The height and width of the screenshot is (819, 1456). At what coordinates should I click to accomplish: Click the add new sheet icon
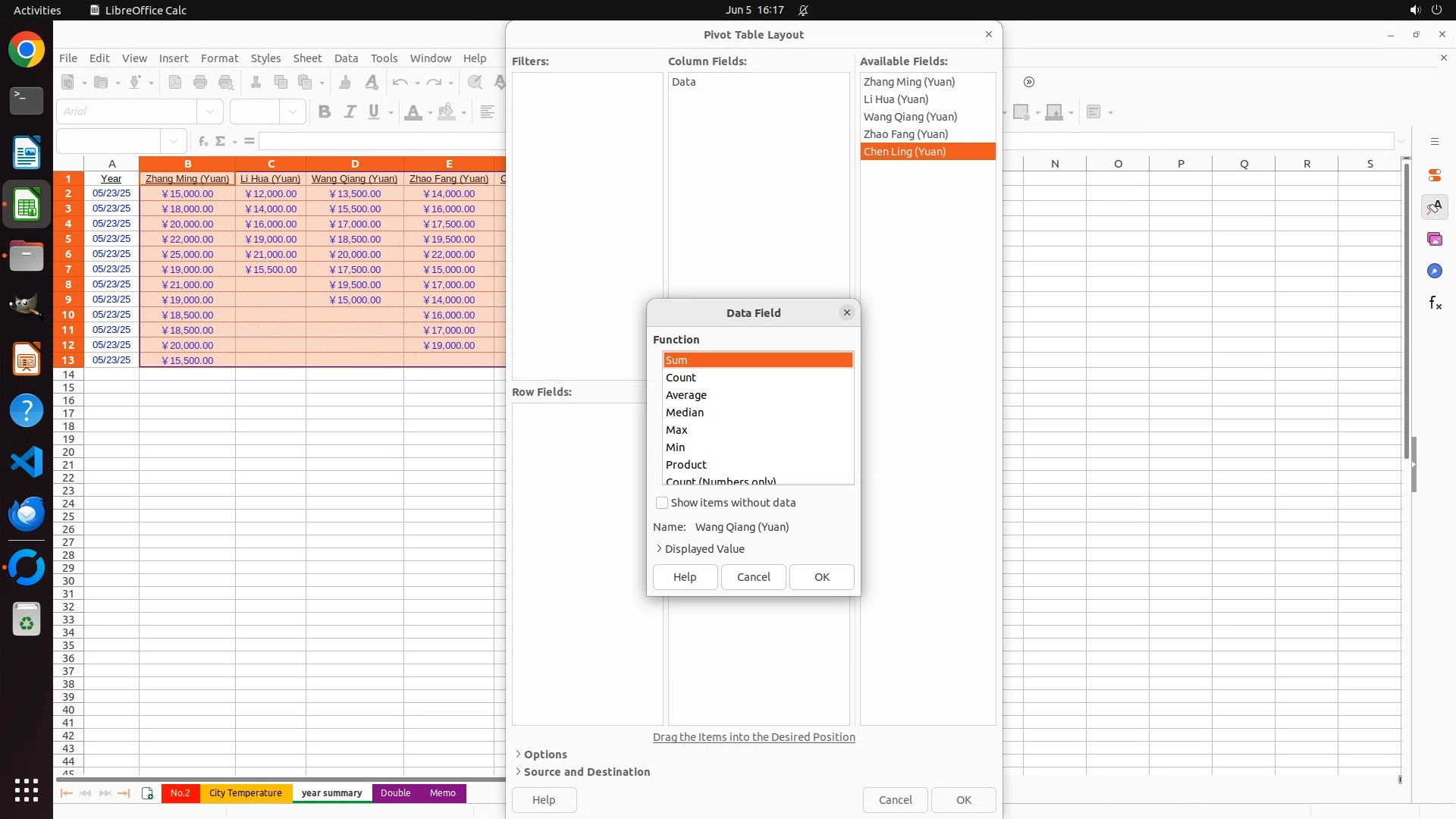(147, 793)
